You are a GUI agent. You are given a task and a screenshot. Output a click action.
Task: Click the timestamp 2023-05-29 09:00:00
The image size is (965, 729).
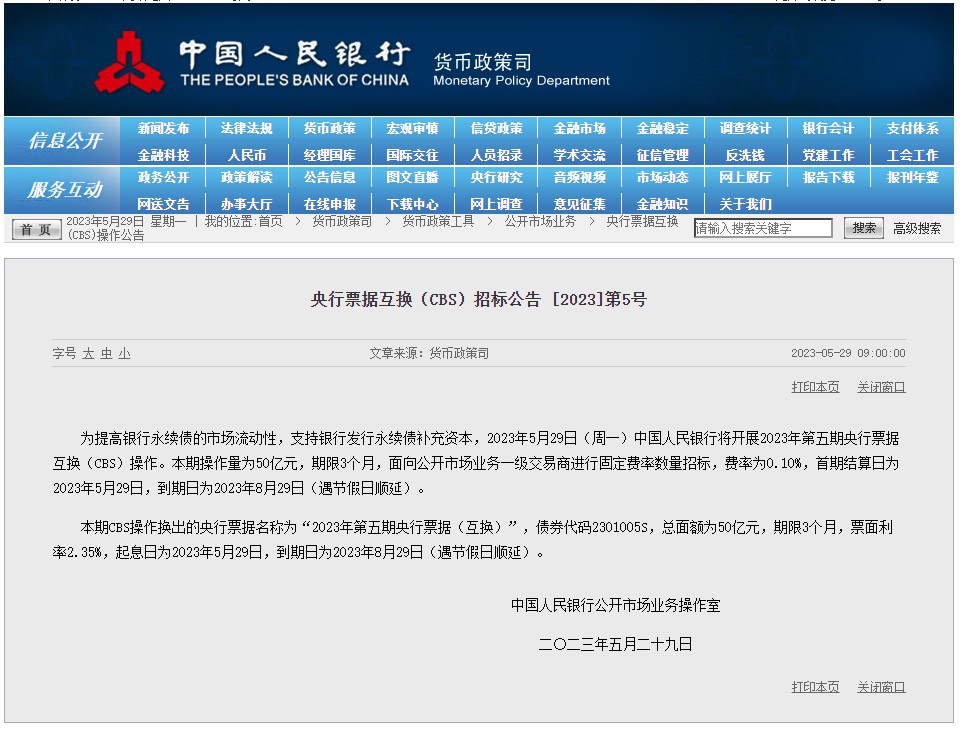point(848,354)
